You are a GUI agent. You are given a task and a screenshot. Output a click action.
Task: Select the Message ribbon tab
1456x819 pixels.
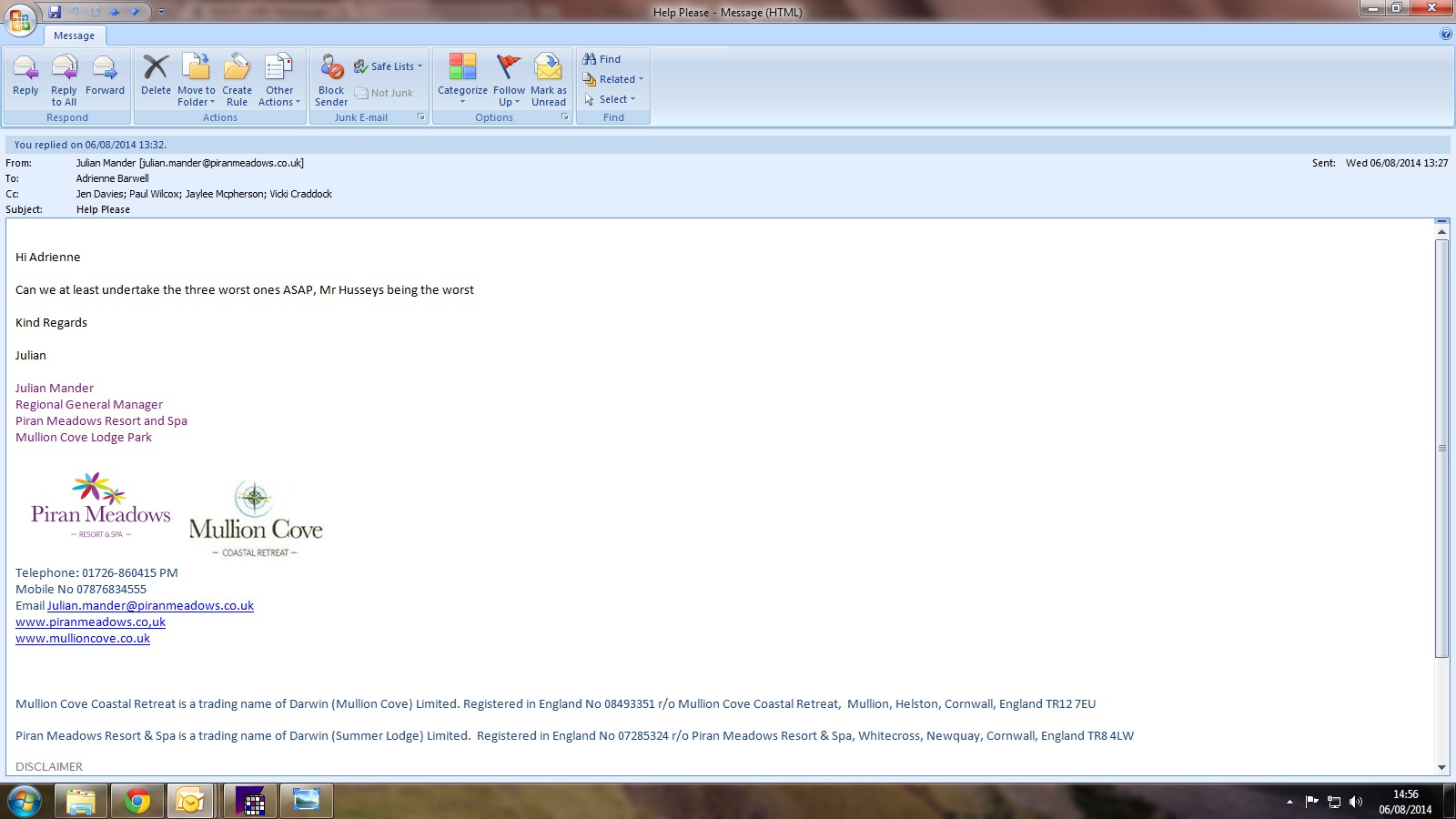pyautogui.click(x=74, y=35)
